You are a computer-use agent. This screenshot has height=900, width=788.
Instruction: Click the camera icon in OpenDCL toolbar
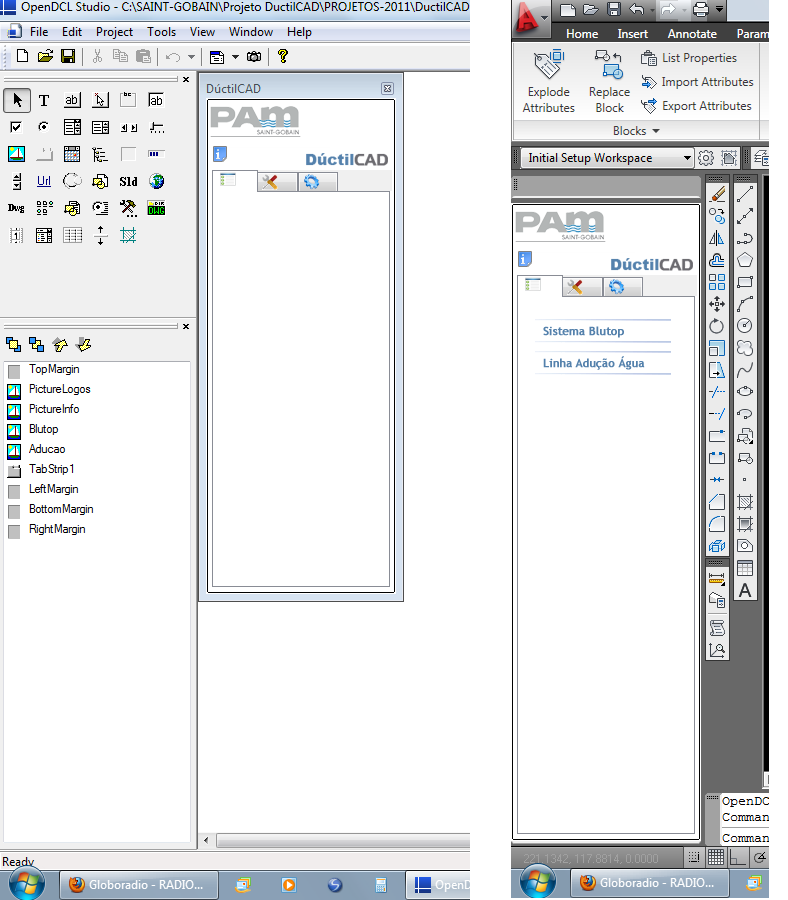254,56
